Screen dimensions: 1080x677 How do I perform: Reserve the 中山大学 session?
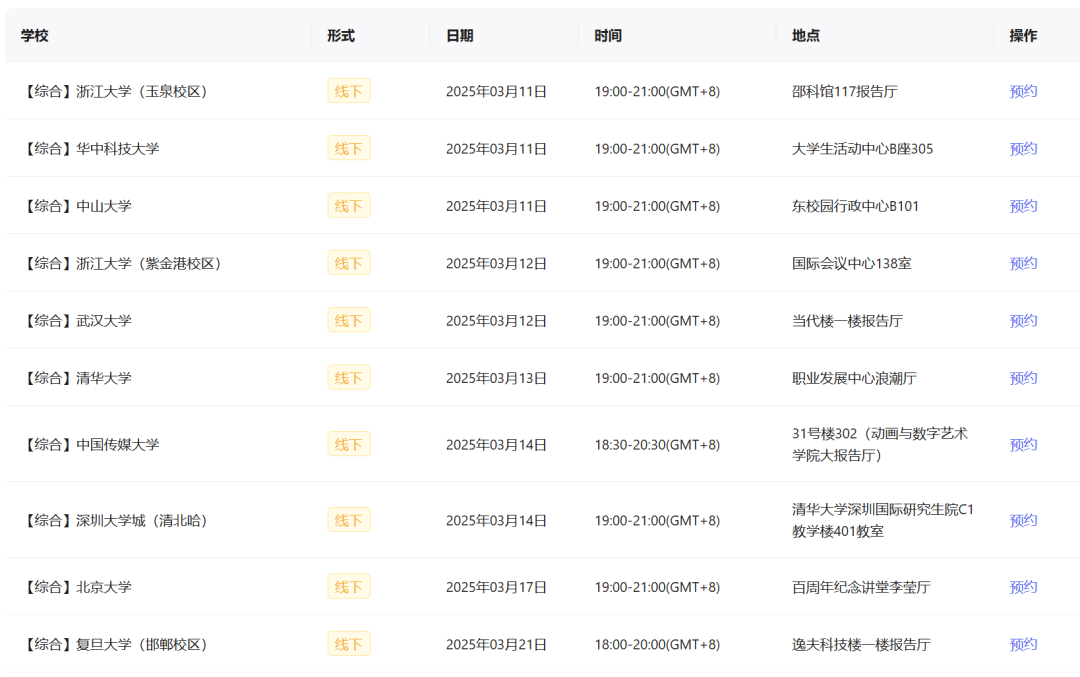(x=1023, y=205)
